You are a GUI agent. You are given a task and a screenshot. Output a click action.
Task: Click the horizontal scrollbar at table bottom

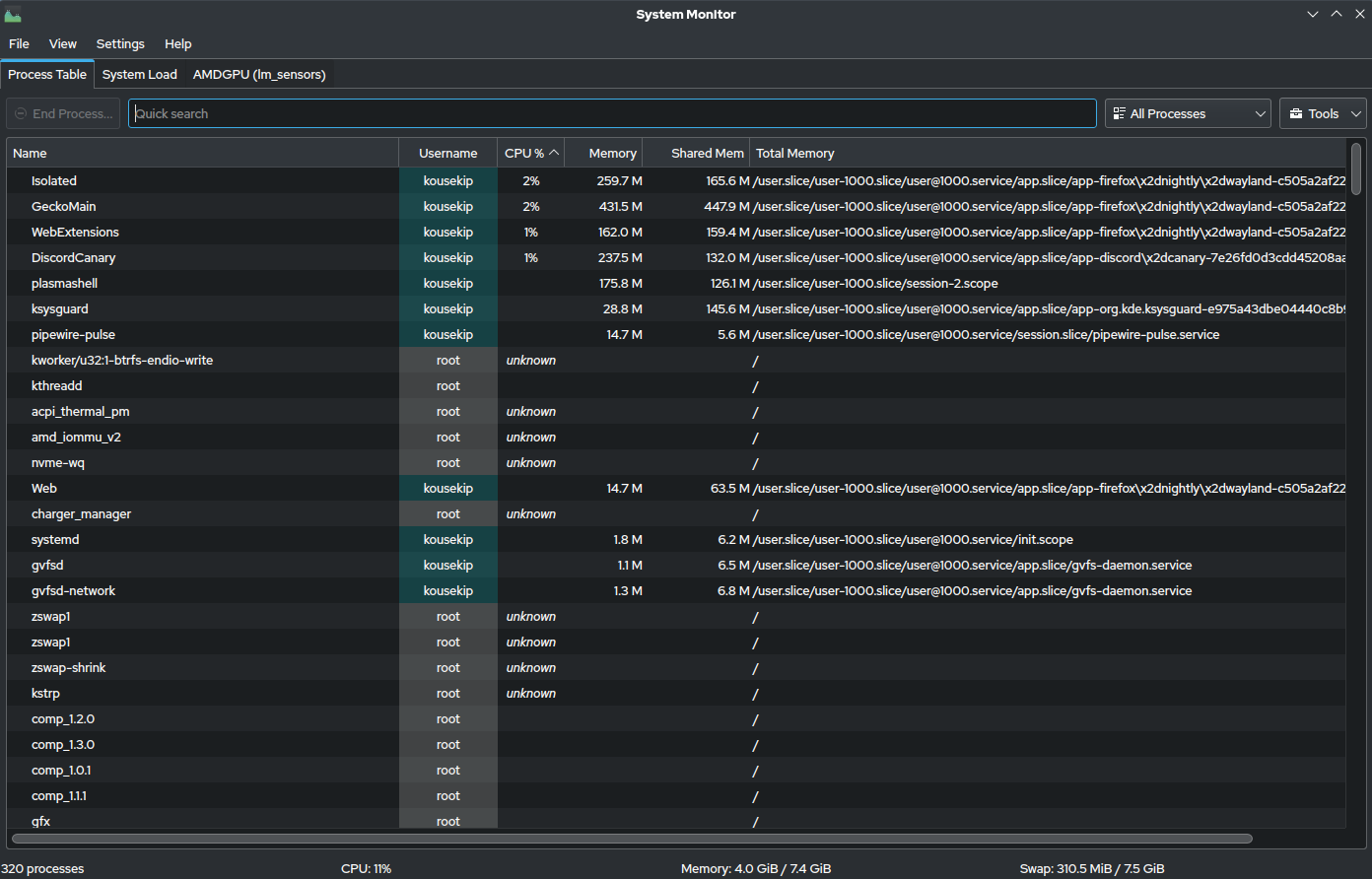point(631,839)
